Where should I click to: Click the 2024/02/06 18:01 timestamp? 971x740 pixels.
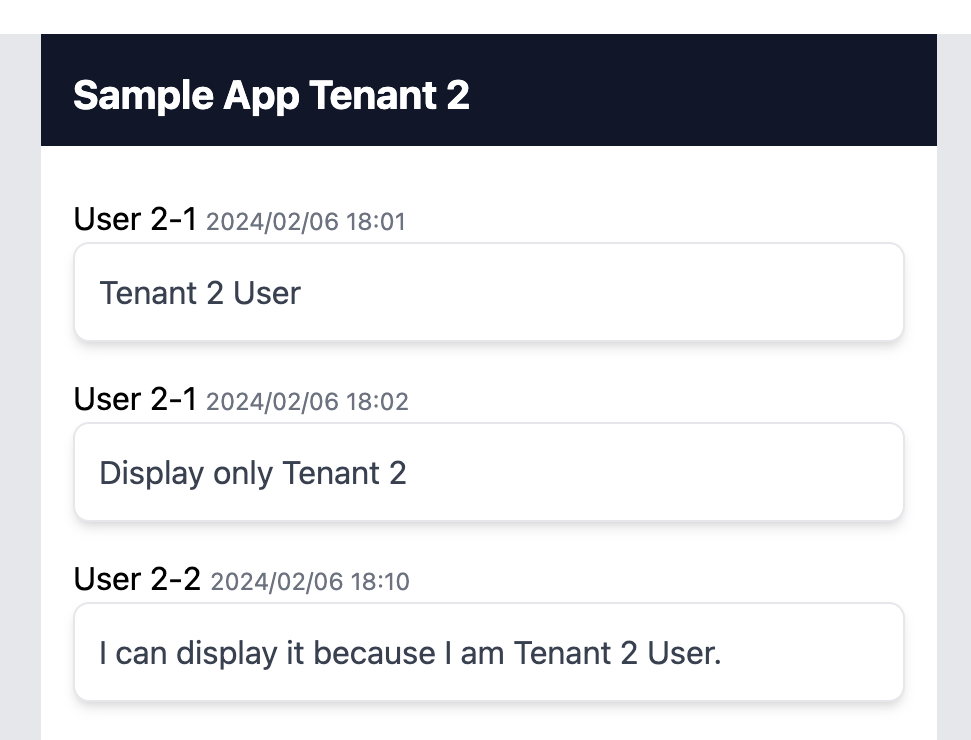tap(306, 222)
